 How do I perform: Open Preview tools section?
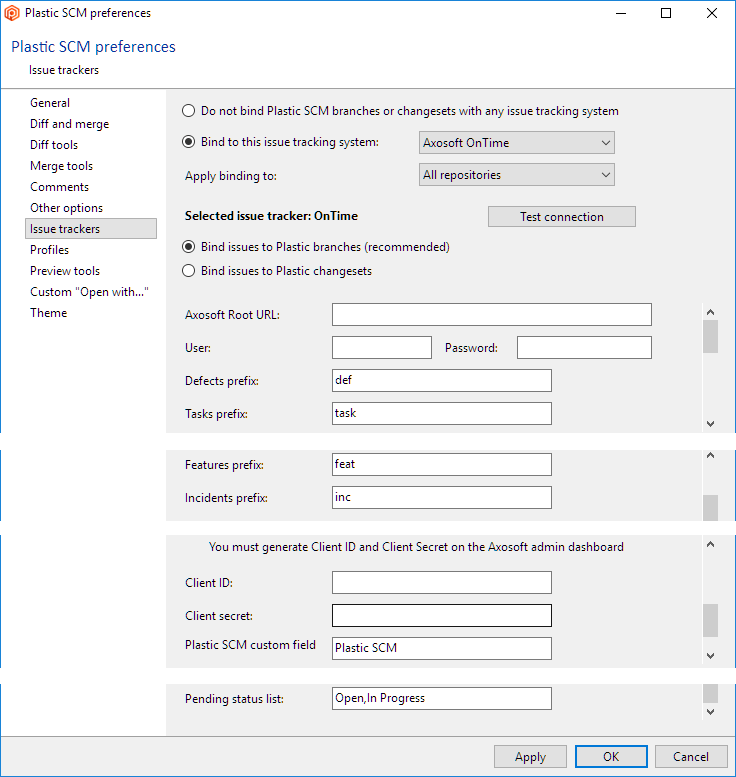point(65,271)
